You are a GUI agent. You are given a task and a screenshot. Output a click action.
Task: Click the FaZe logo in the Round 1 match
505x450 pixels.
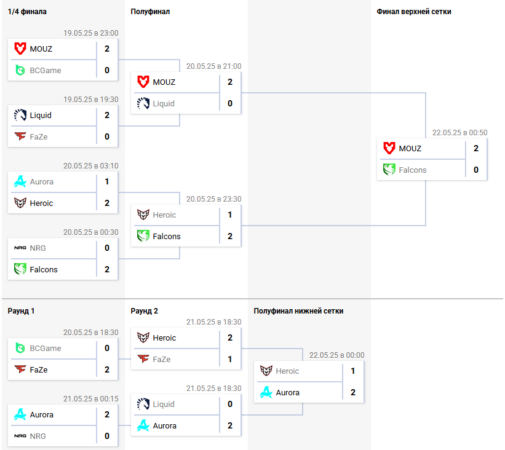20,369
